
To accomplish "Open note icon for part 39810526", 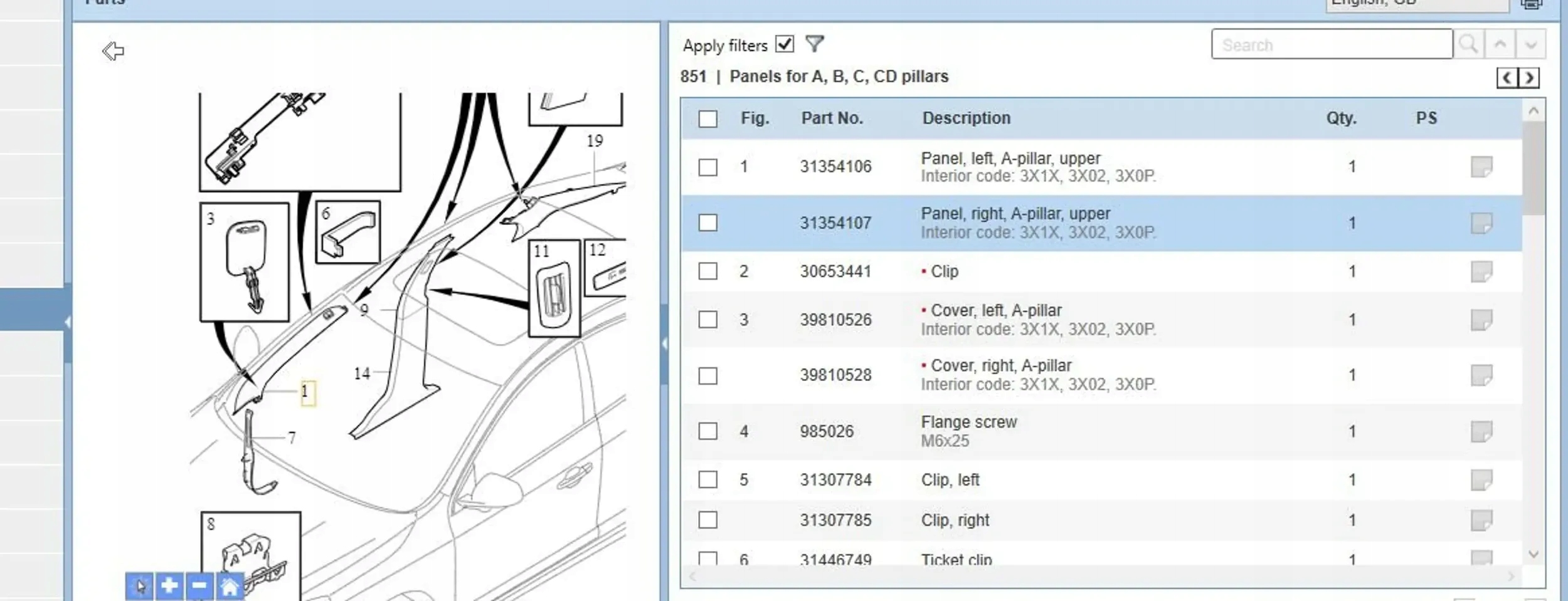I will (1481, 320).
